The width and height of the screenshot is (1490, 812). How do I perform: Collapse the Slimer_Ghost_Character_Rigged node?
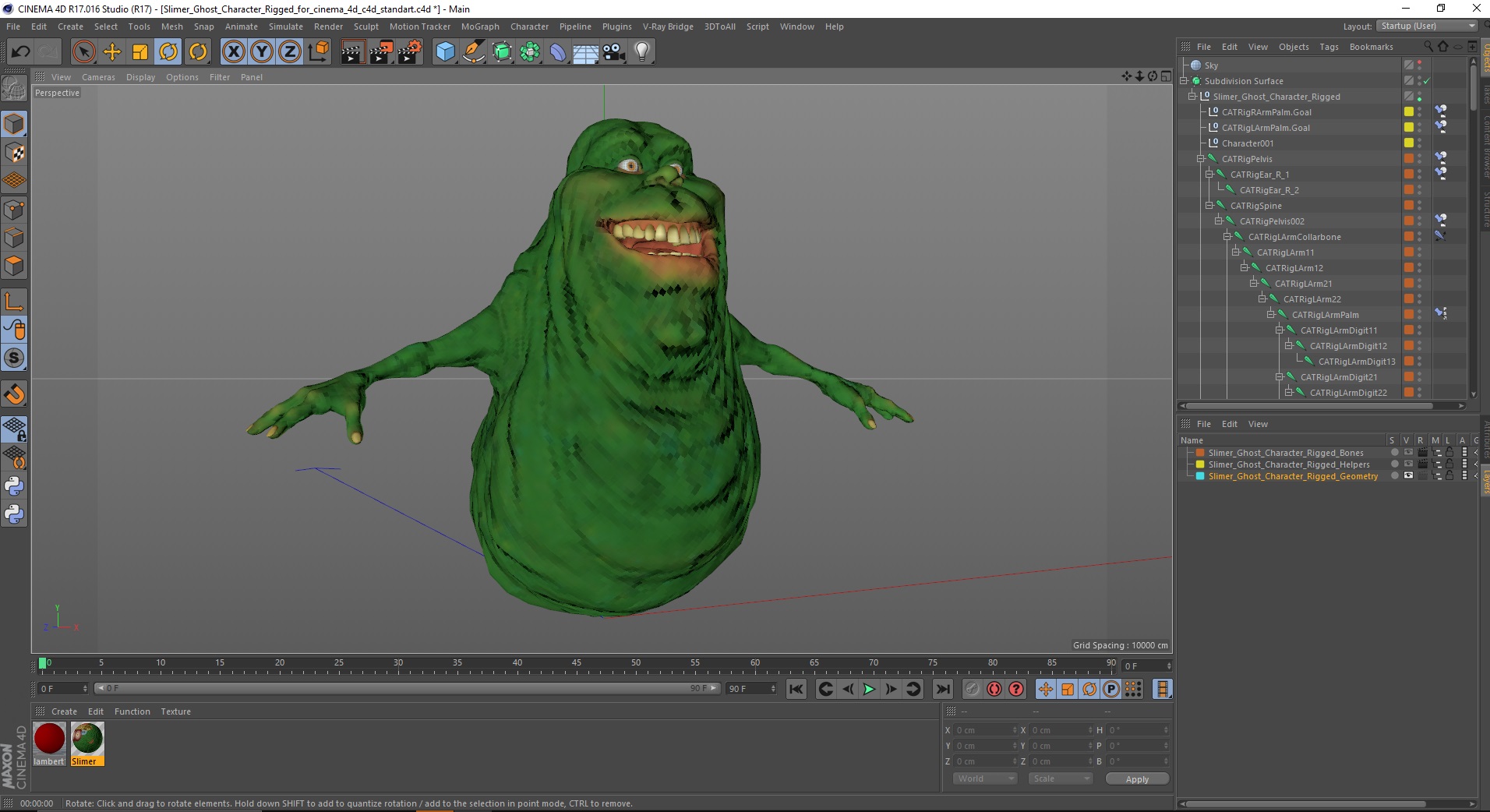(1192, 96)
